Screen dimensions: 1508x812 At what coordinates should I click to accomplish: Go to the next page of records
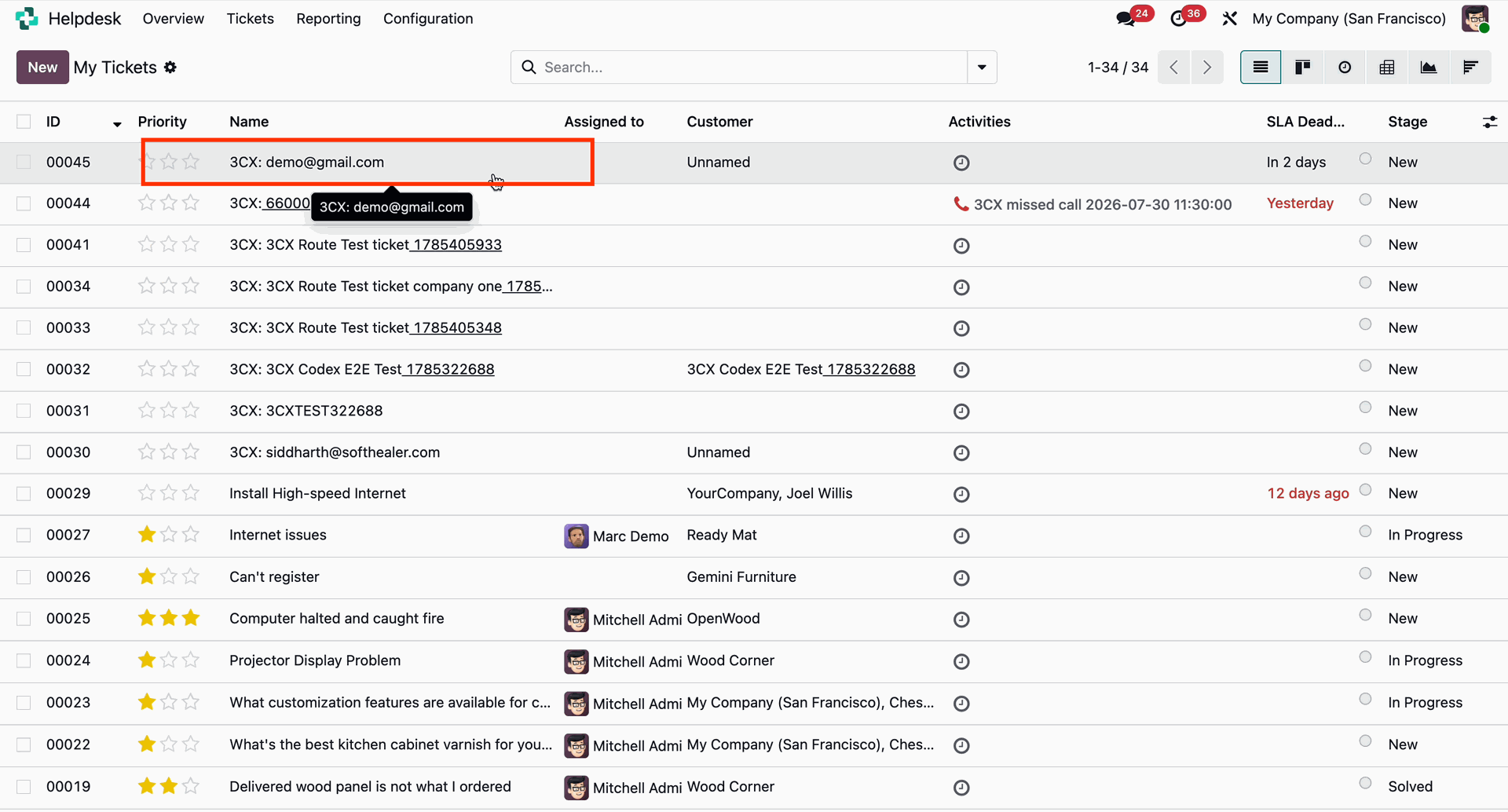click(x=1207, y=68)
